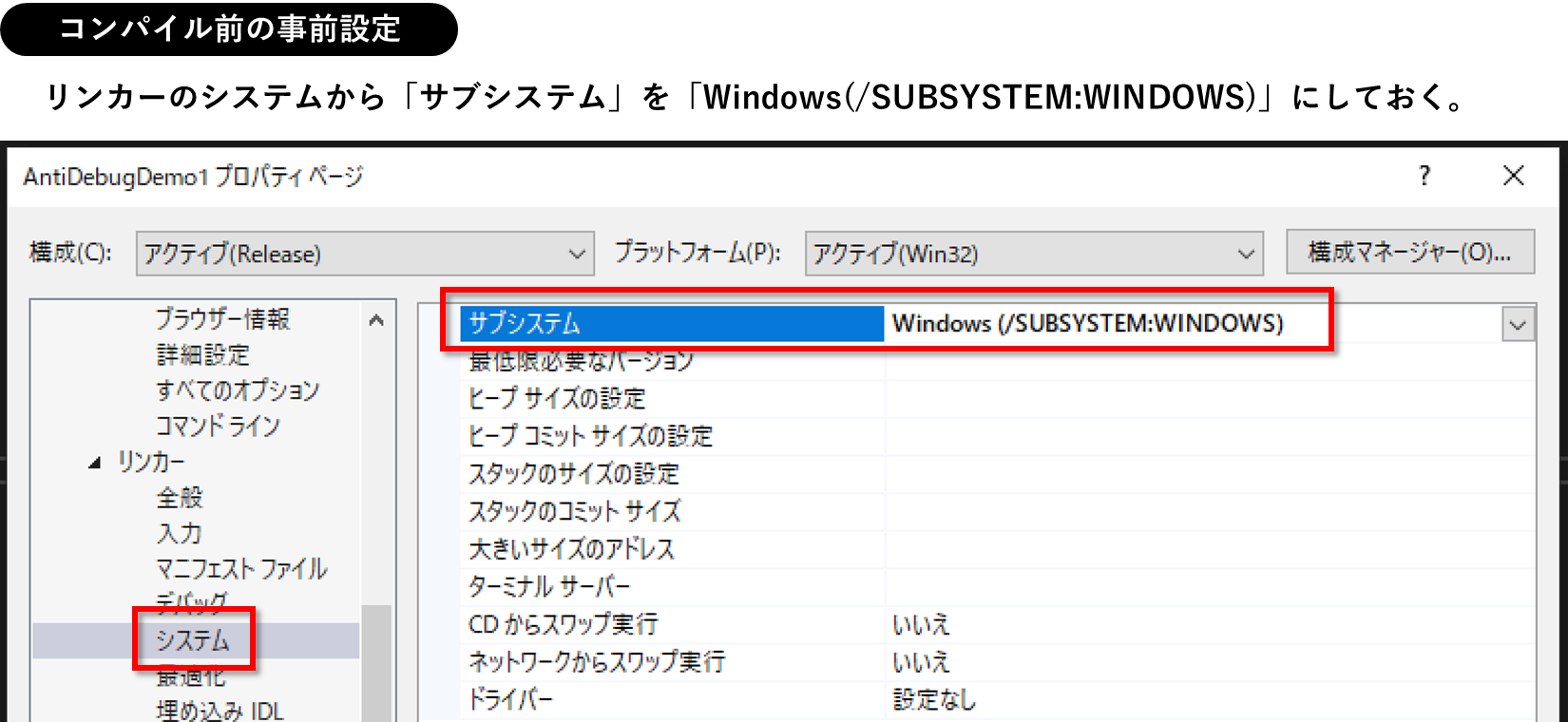Click the empty value field for ヒープ サイズの設定
Viewport: 1568px width, 722px height.
coord(1210,399)
